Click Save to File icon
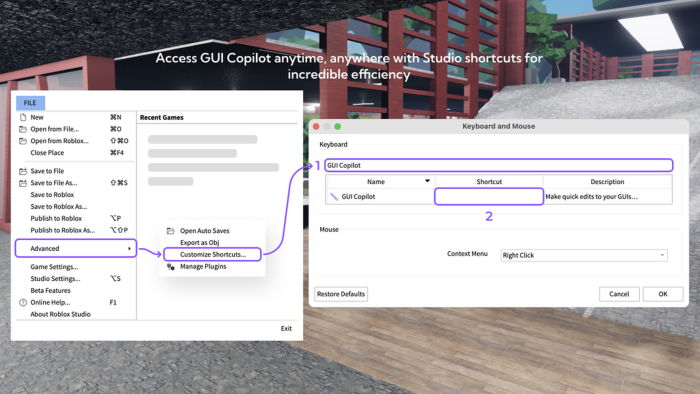 23,171
